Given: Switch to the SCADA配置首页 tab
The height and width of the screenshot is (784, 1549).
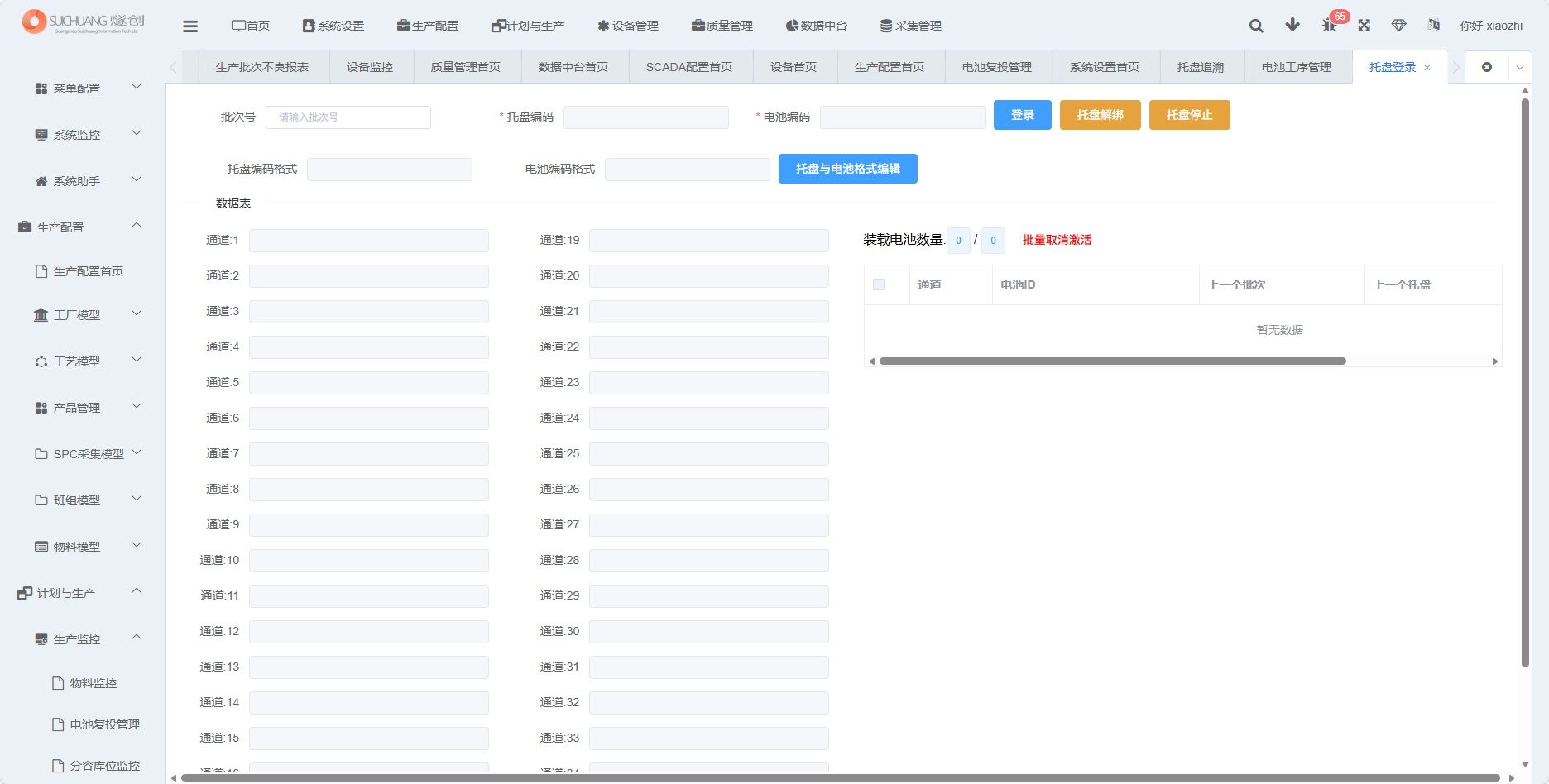Looking at the screenshot, I should (689, 67).
